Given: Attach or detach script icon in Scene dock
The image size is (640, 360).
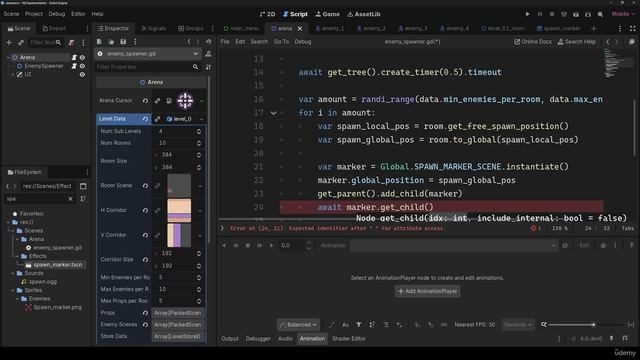Looking at the screenshot, I should (71, 42).
